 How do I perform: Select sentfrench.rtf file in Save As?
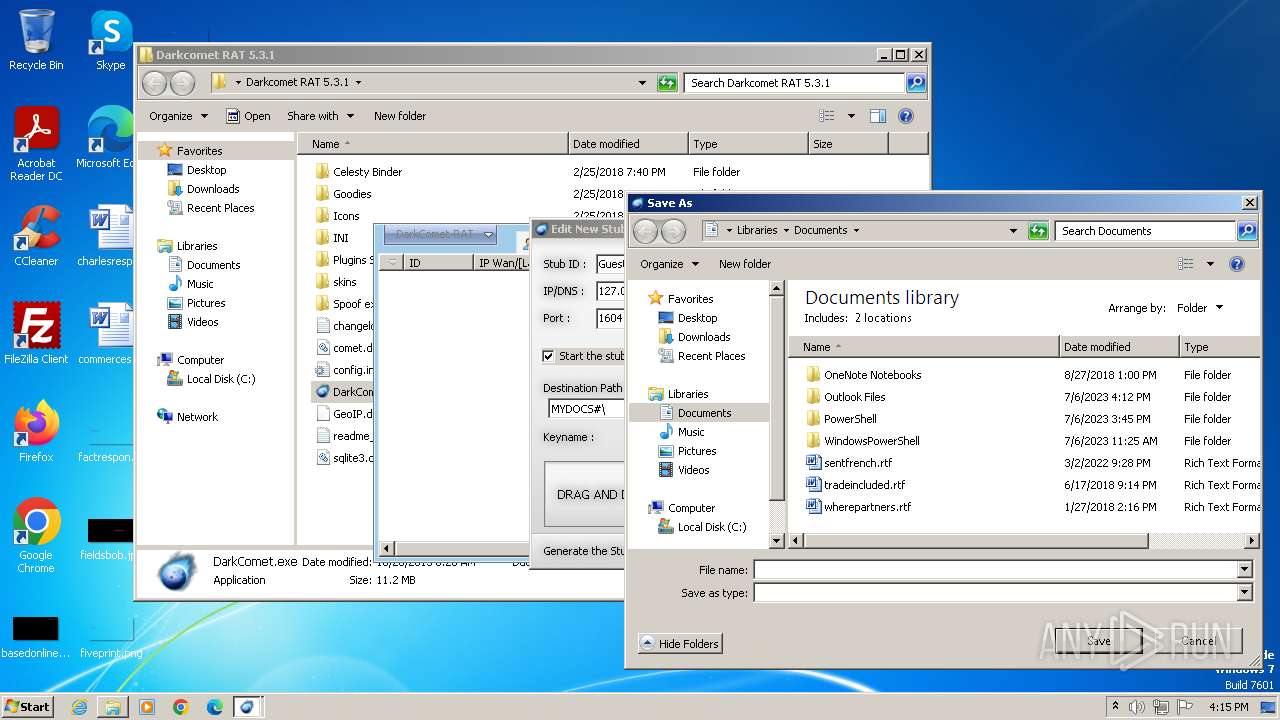[857, 463]
